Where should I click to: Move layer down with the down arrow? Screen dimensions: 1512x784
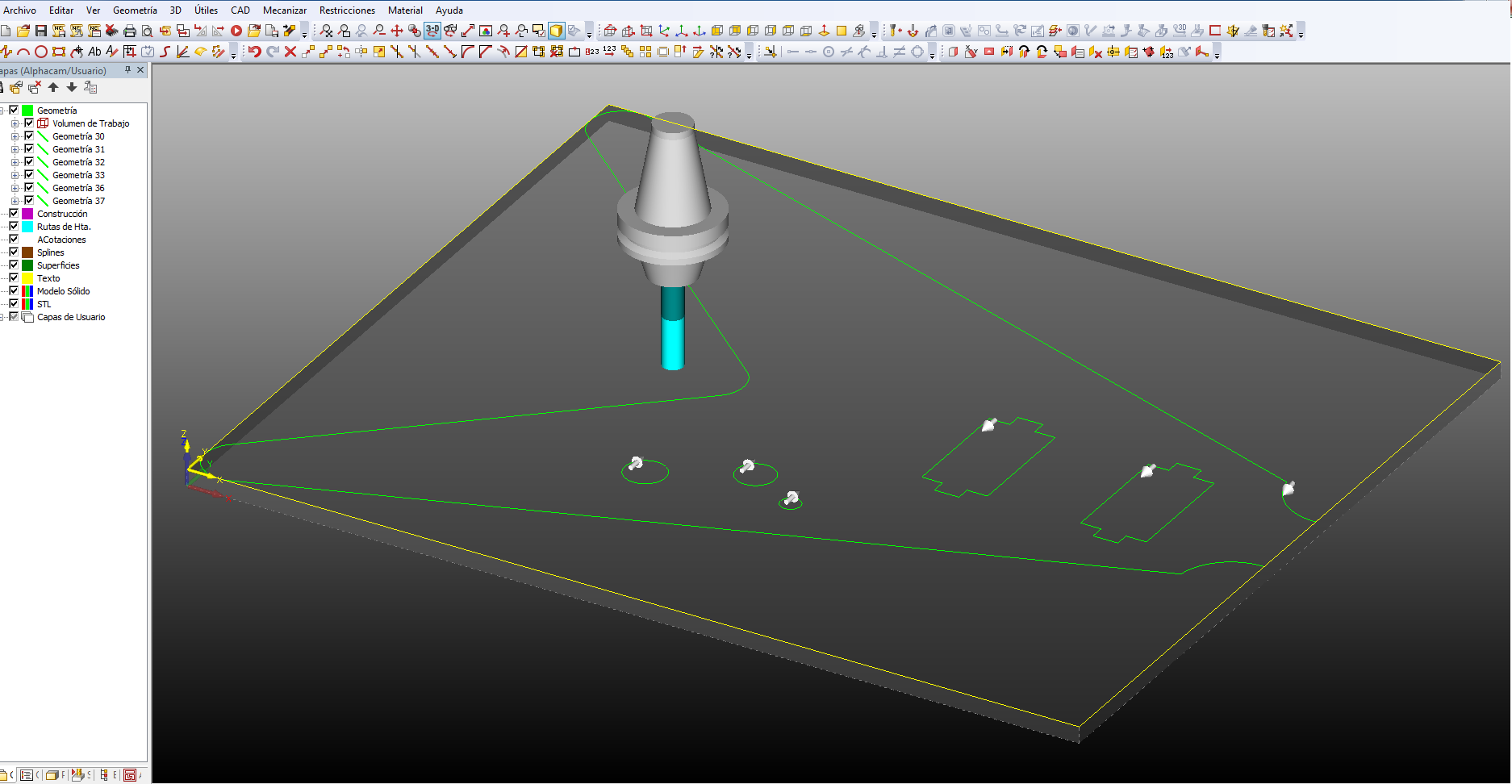(71, 87)
